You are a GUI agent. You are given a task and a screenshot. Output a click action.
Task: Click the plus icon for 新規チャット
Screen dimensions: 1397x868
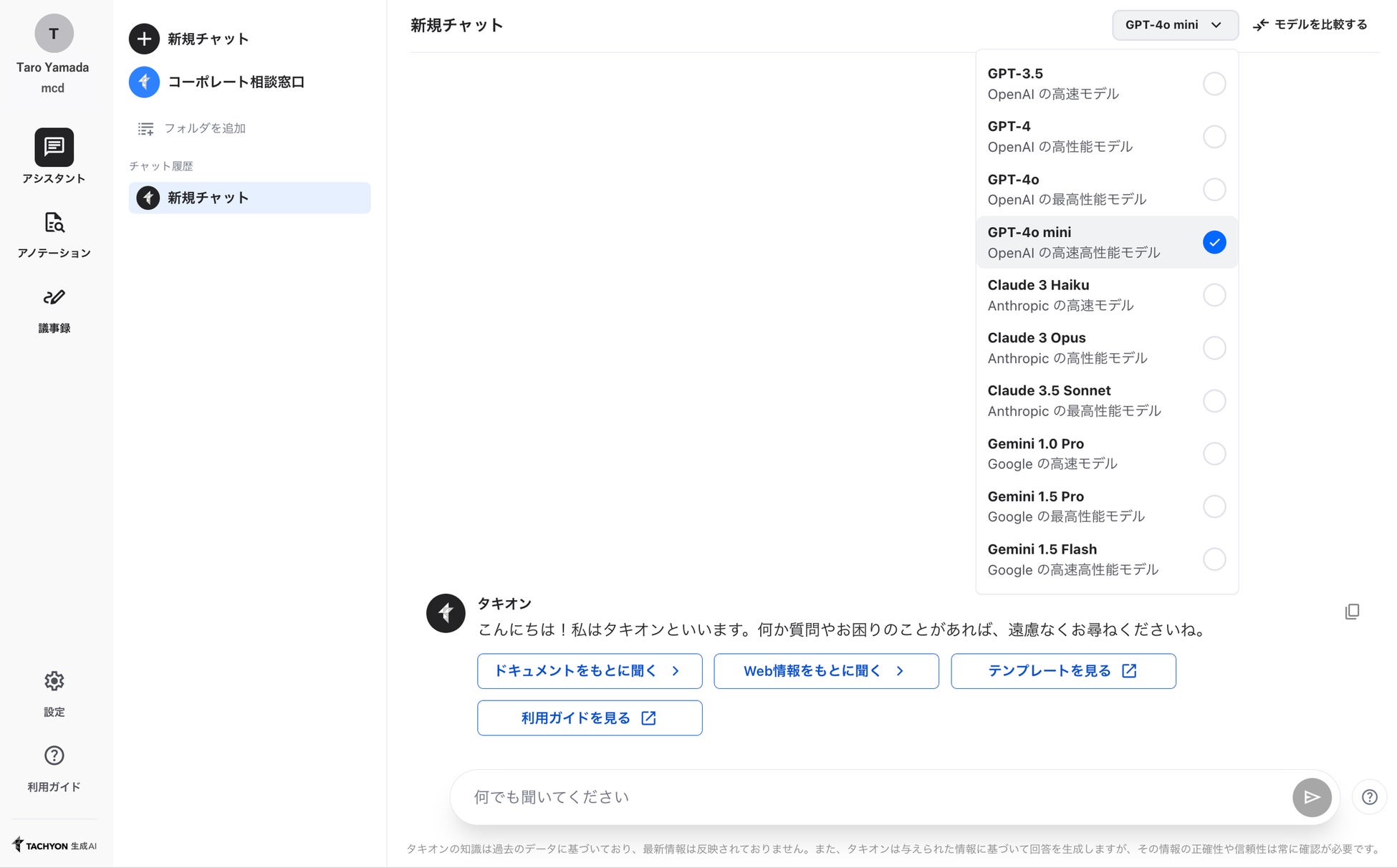pyautogui.click(x=144, y=39)
